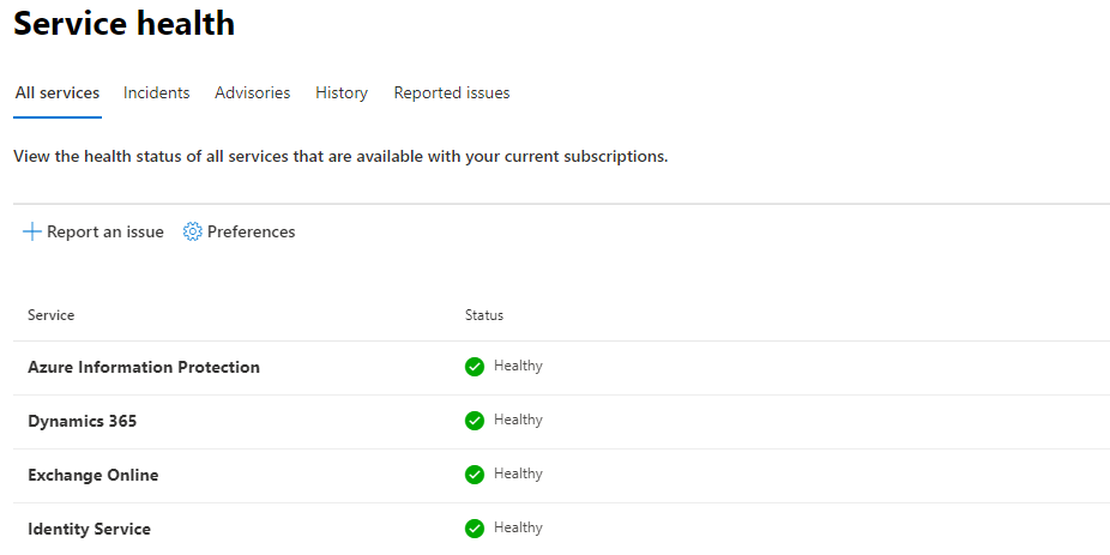The width and height of the screenshot is (1110, 555).
Task: Click the Service column header
Action: pyautogui.click(x=51, y=315)
